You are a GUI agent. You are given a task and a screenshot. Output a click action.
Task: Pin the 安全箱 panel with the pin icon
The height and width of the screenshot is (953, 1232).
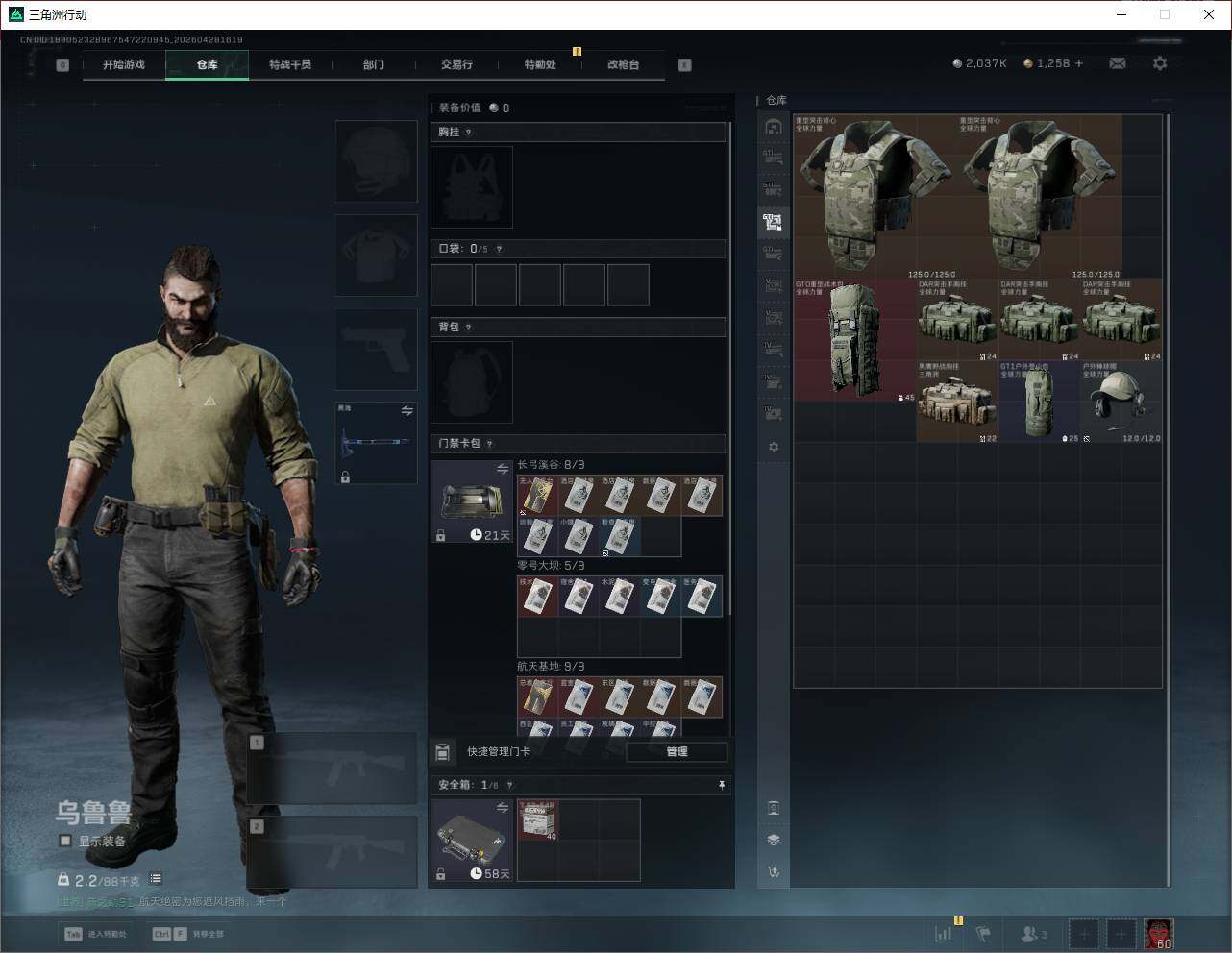pyautogui.click(x=722, y=785)
